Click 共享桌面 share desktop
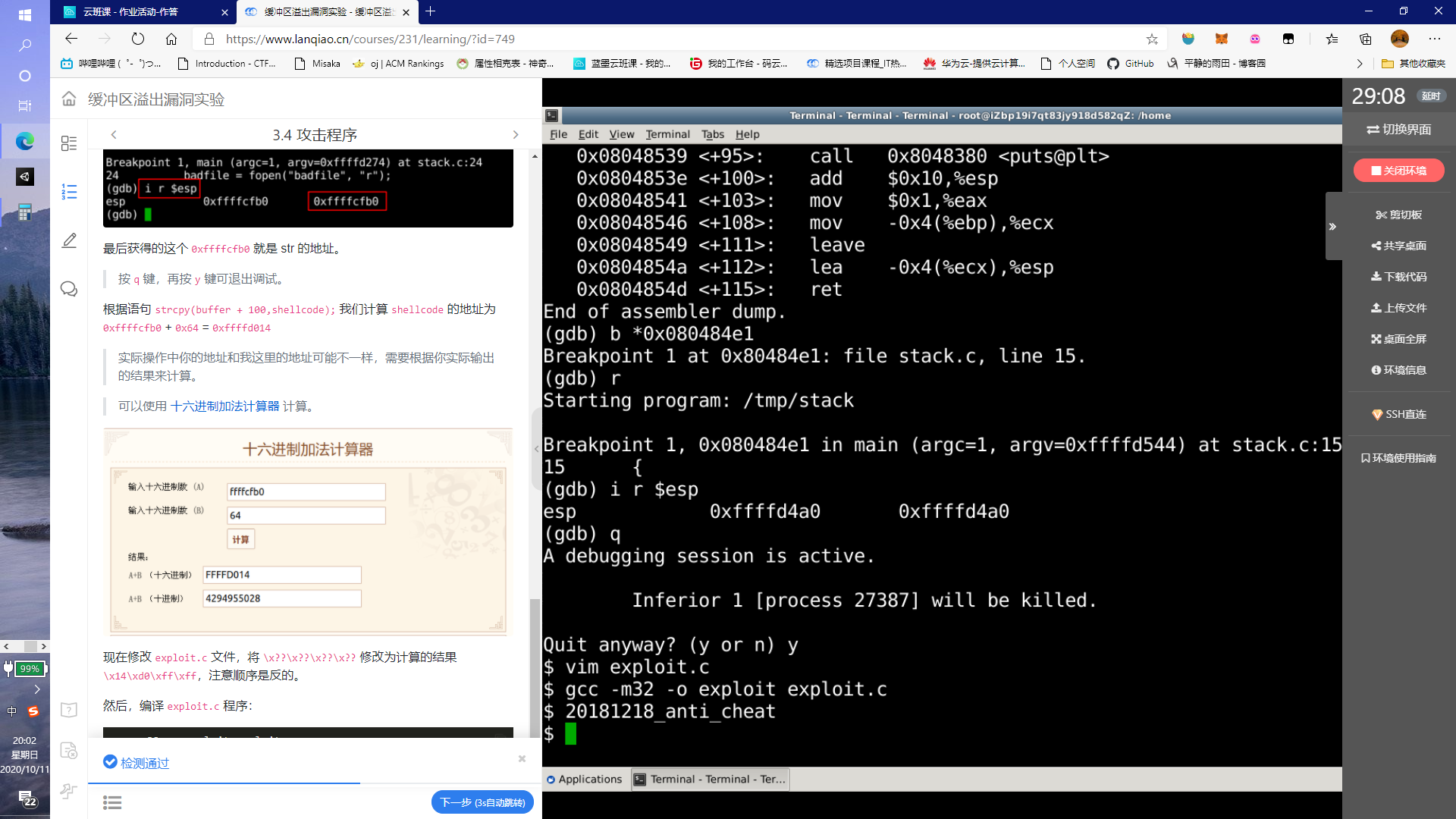Screen dimensions: 1456x819 point(1398,246)
